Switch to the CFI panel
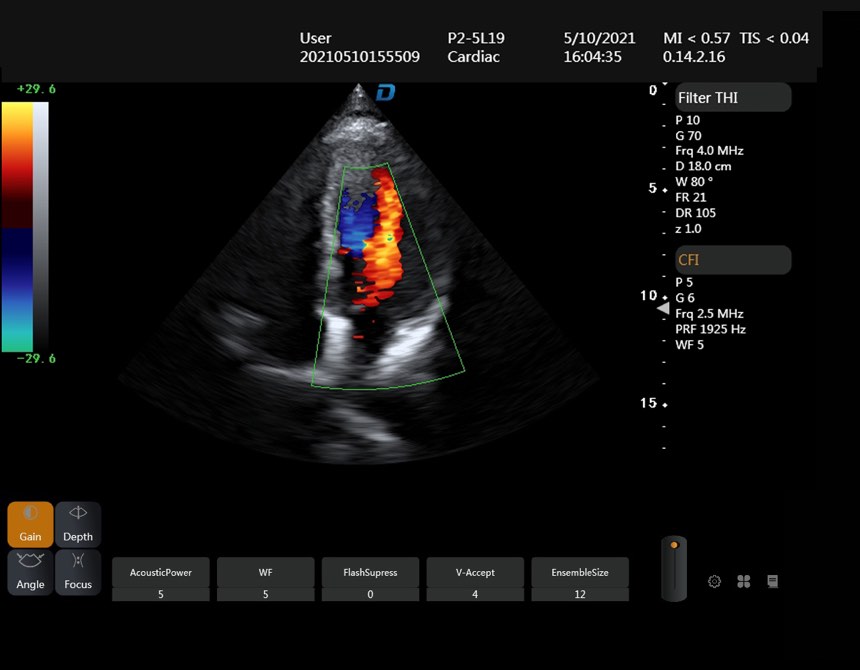Viewport: 860px width, 670px height. click(x=733, y=261)
